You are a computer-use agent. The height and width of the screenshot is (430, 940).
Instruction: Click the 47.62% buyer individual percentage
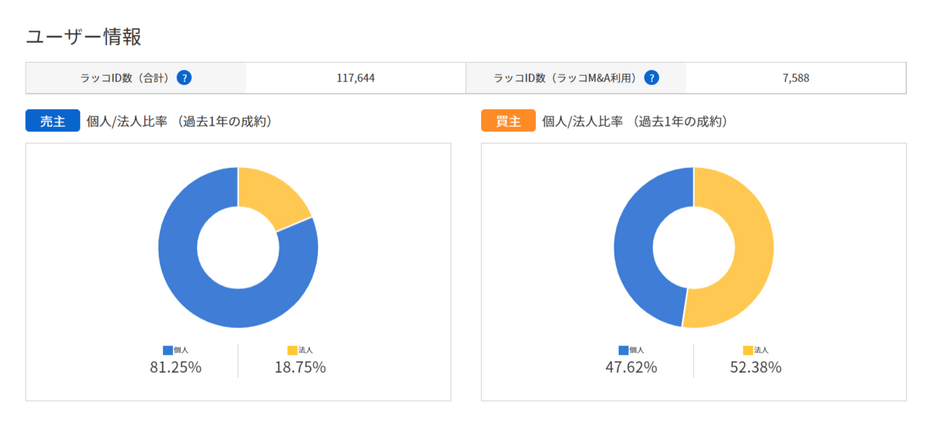click(631, 367)
